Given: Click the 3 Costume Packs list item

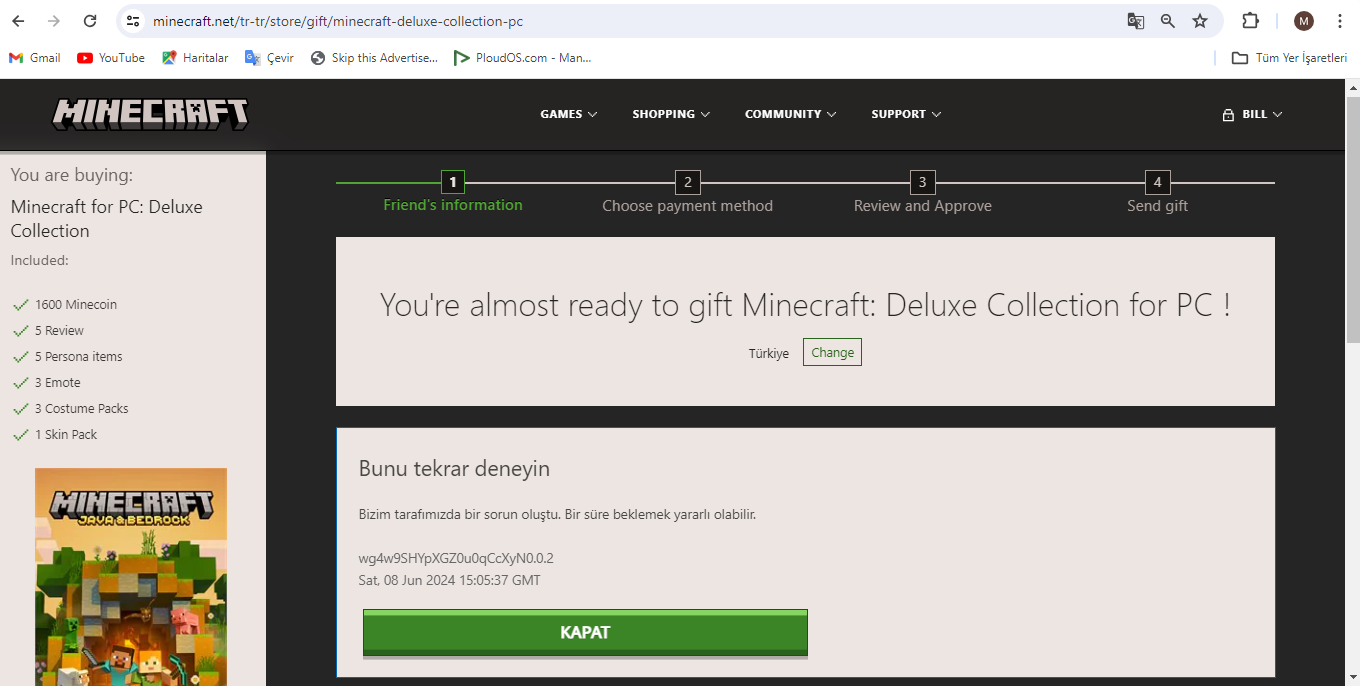Looking at the screenshot, I should [81, 408].
